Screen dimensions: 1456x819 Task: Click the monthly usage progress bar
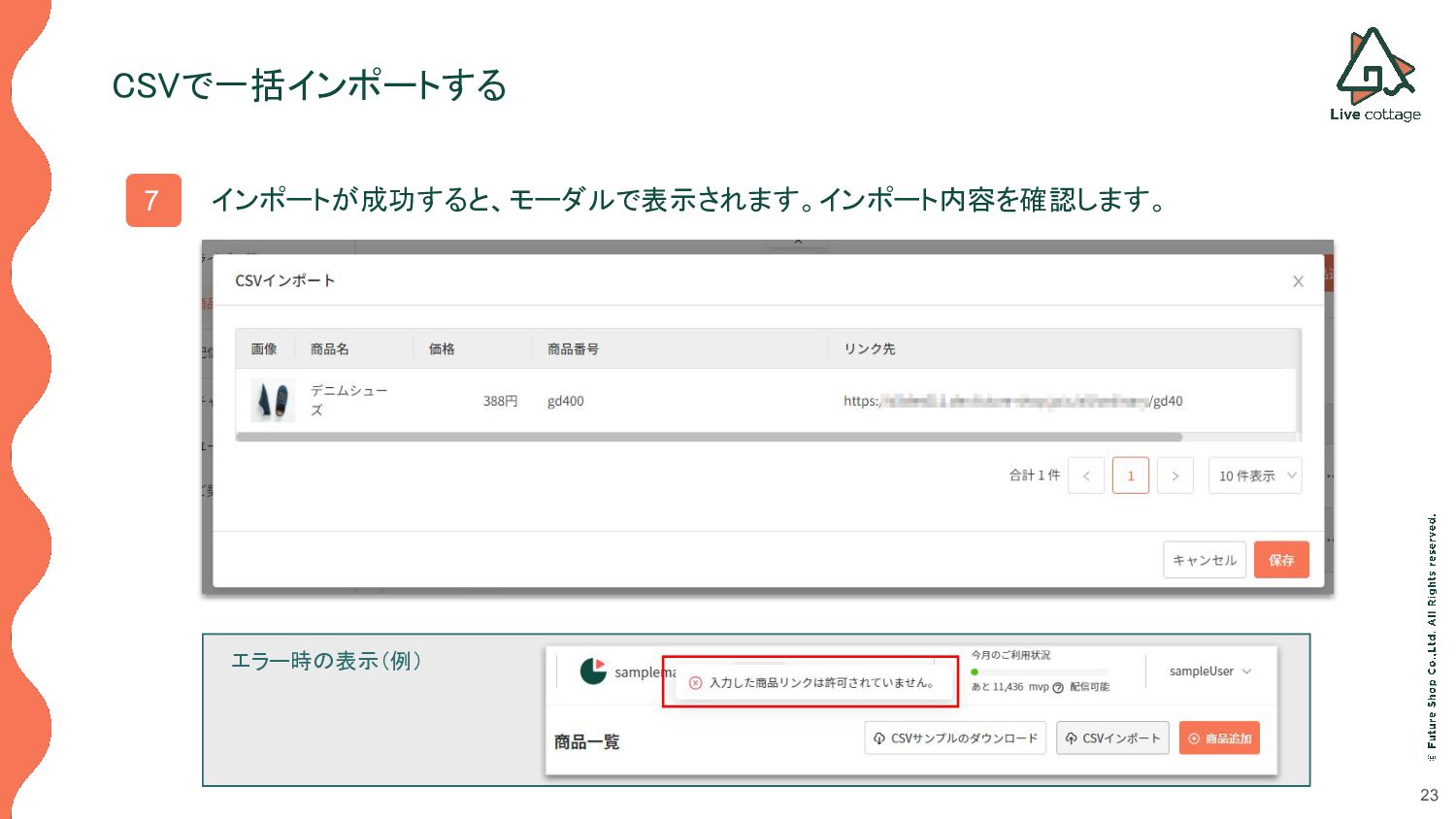(x=1040, y=672)
